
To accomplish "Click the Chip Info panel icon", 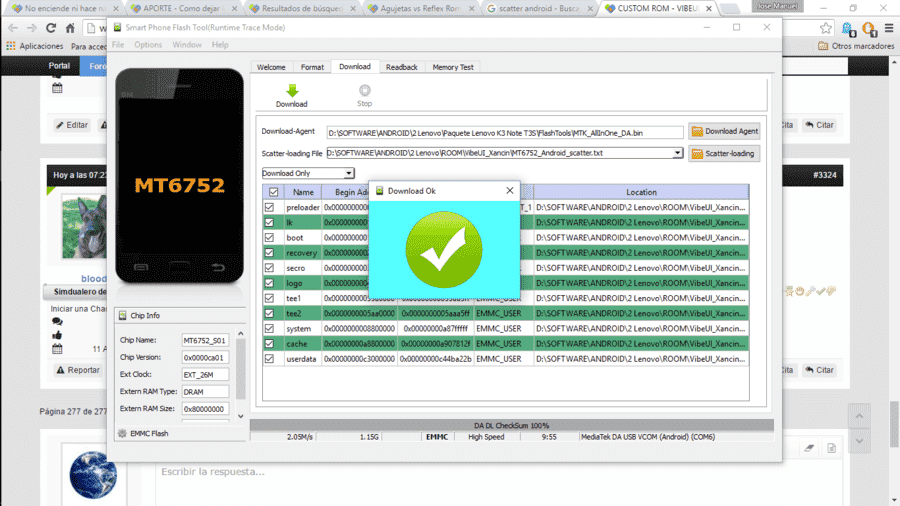I will click(x=122, y=316).
